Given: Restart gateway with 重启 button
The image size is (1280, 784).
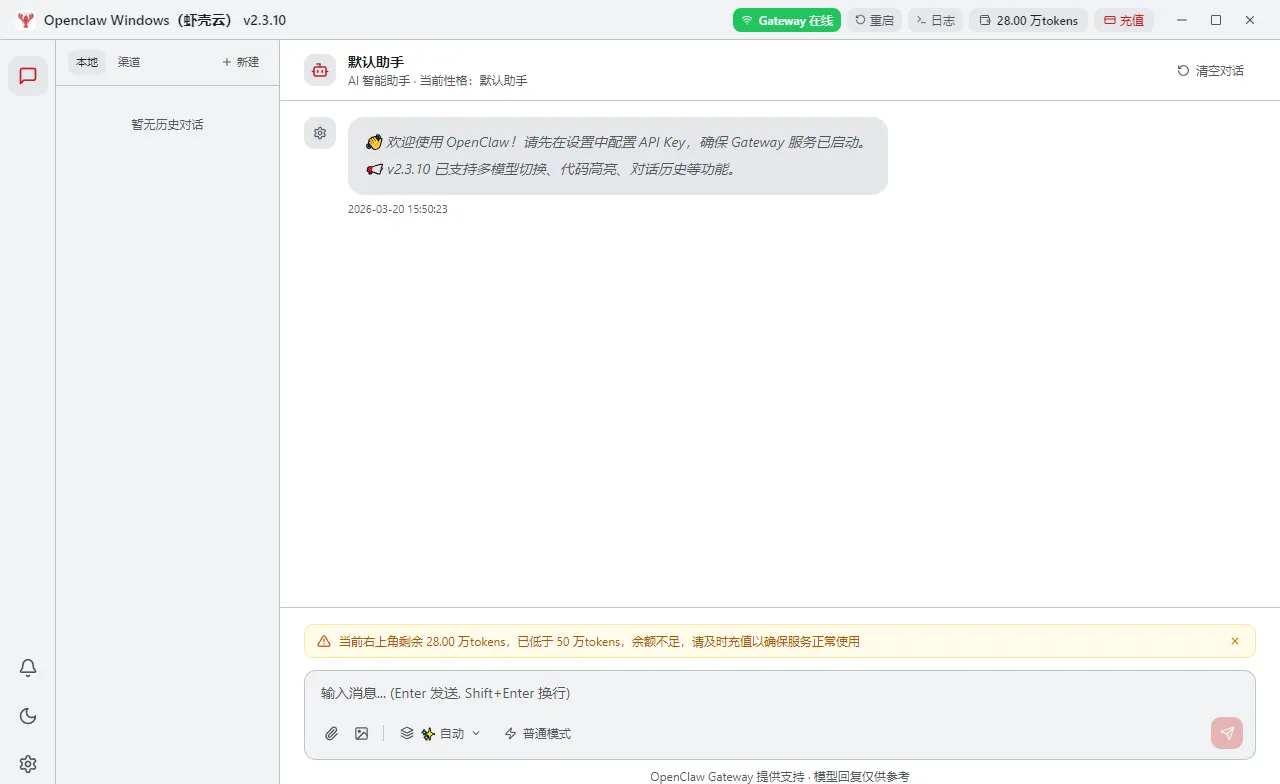Looking at the screenshot, I should [875, 20].
